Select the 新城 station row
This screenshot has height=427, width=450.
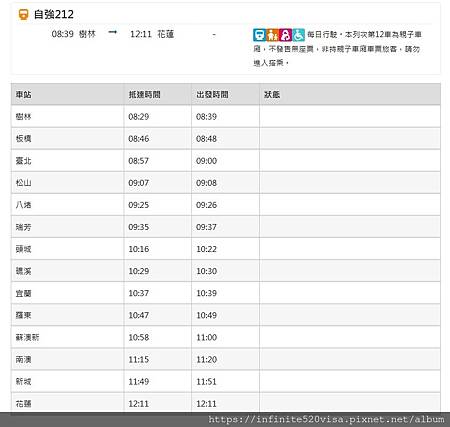tap(226, 381)
